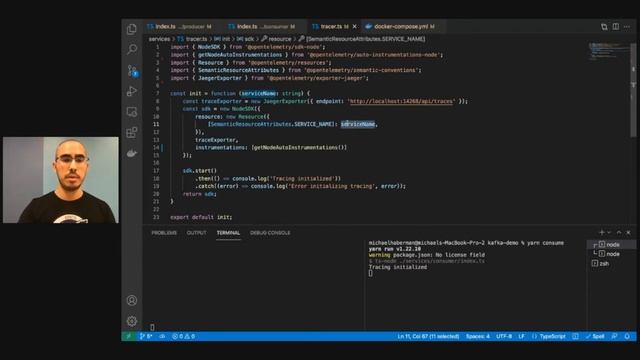Add a new terminal with plus icon
Viewport: 640px width, 360px height.
click(x=601, y=232)
